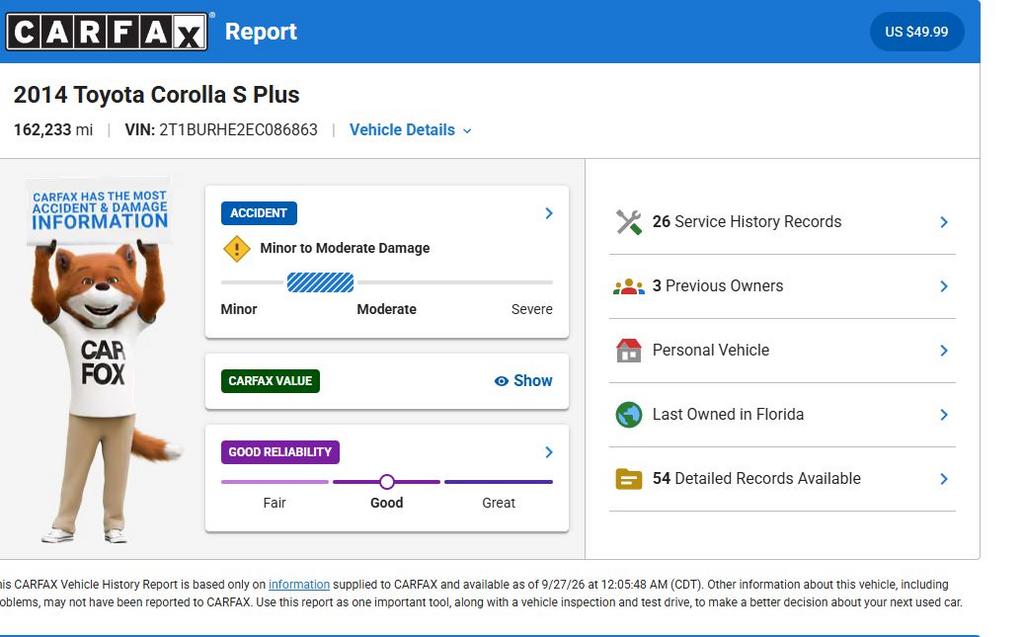Expand the 3 Previous Owners chevron
This screenshot has width=1024, height=637.
(944, 286)
